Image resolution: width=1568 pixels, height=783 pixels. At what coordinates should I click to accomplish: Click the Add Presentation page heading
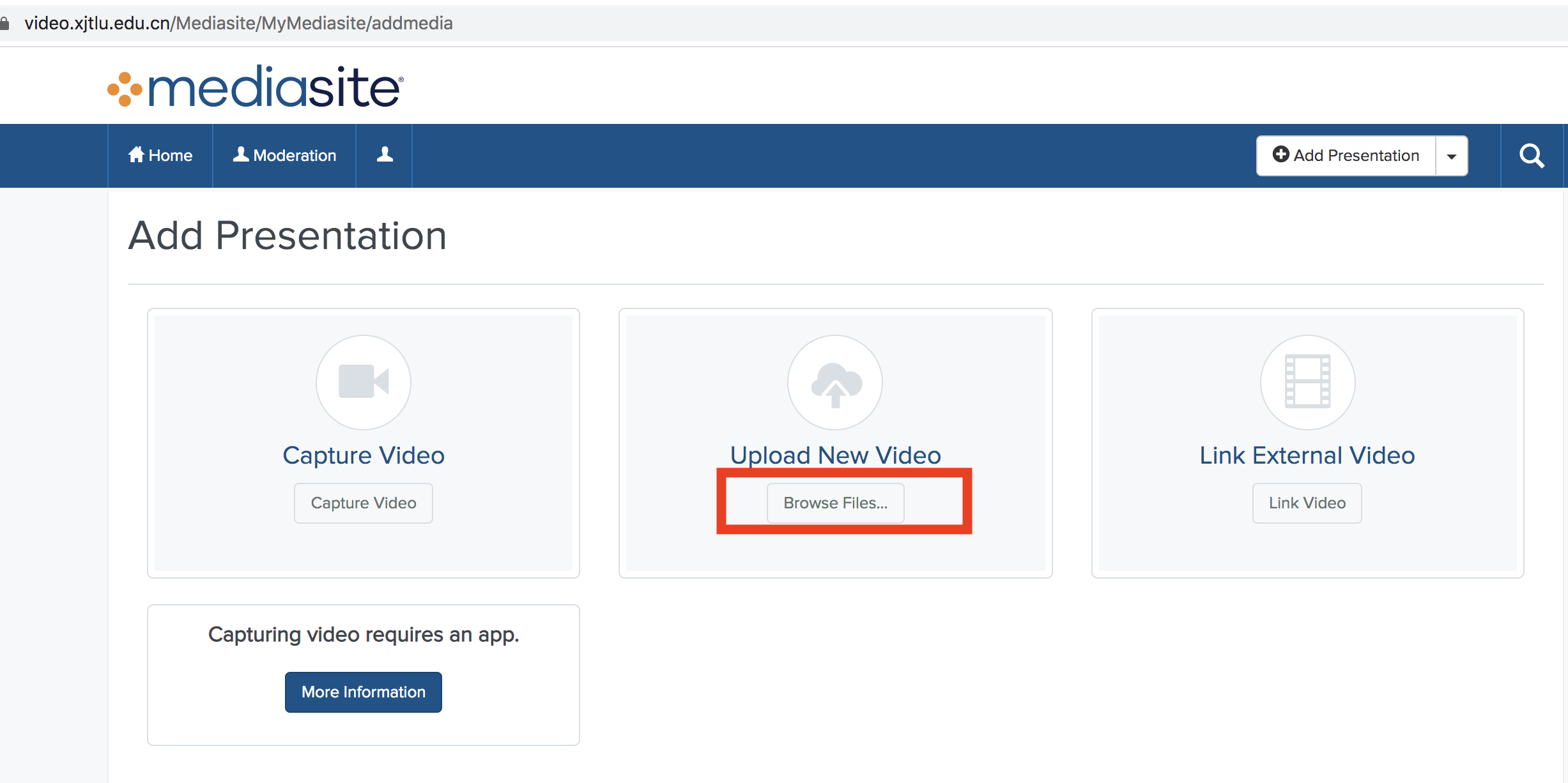coord(288,236)
